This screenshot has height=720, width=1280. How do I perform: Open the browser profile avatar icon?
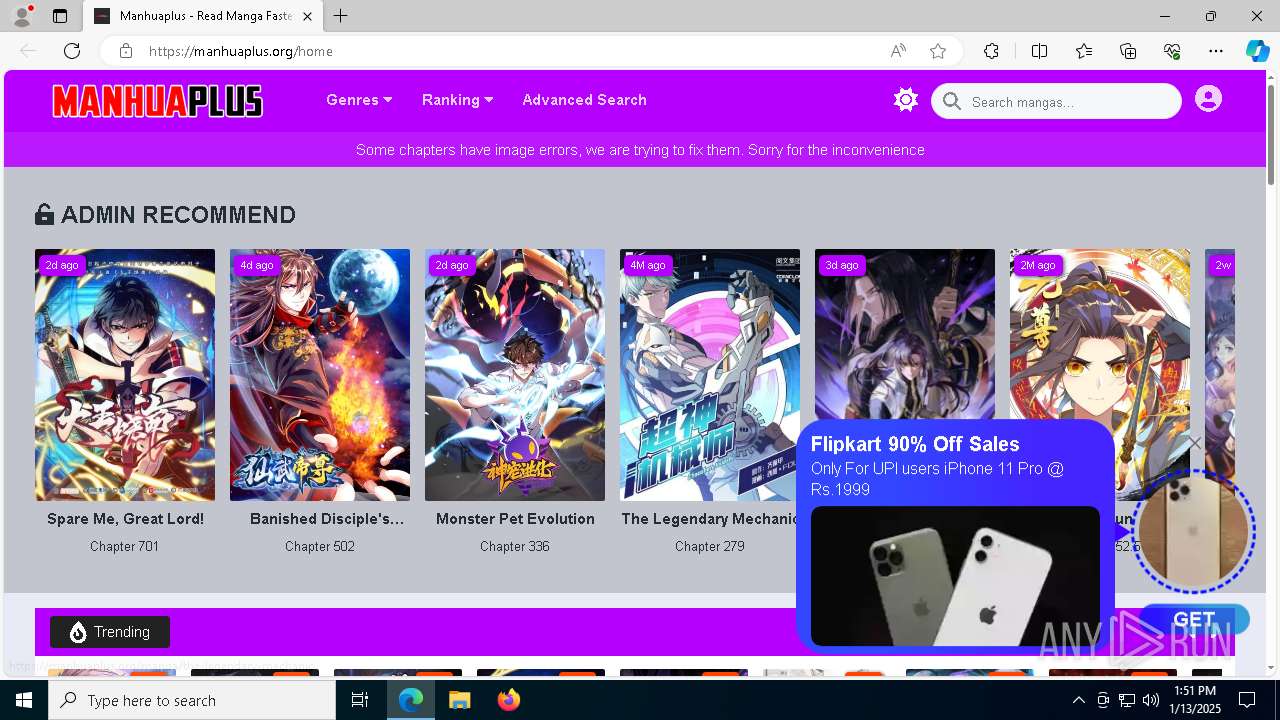click(x=22, y=16)
